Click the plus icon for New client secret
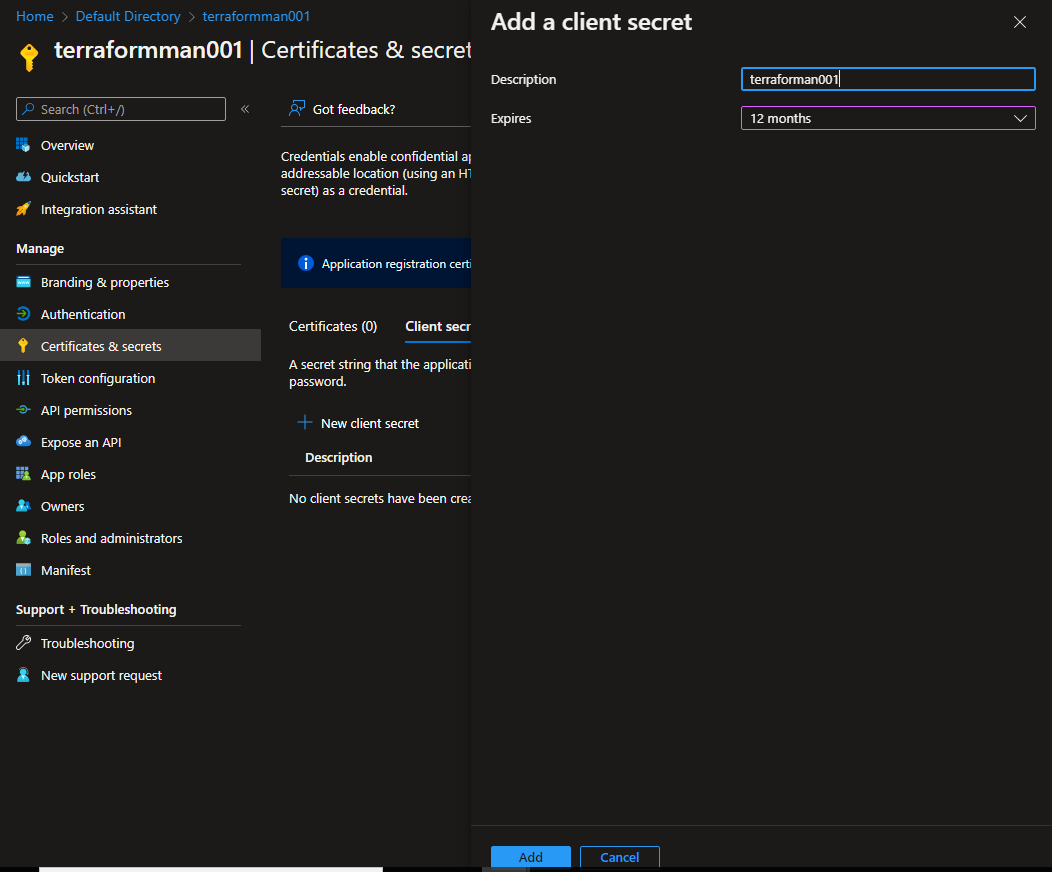1052x872 pixels. (305, 423)
